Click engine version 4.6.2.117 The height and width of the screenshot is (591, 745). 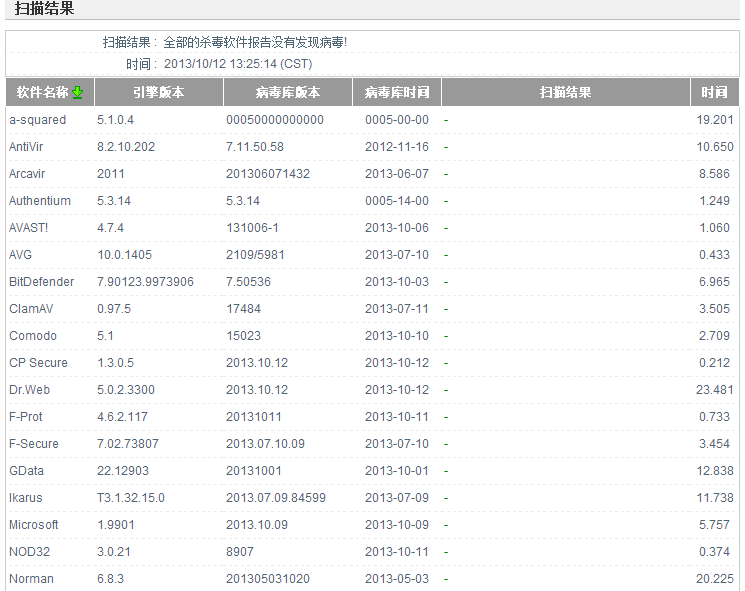(x=123, y=417)
